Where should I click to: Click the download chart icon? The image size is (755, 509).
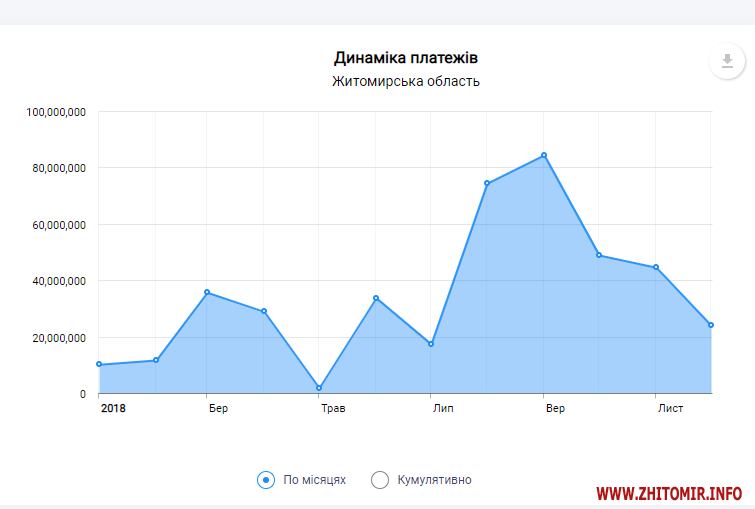[727, 60]
